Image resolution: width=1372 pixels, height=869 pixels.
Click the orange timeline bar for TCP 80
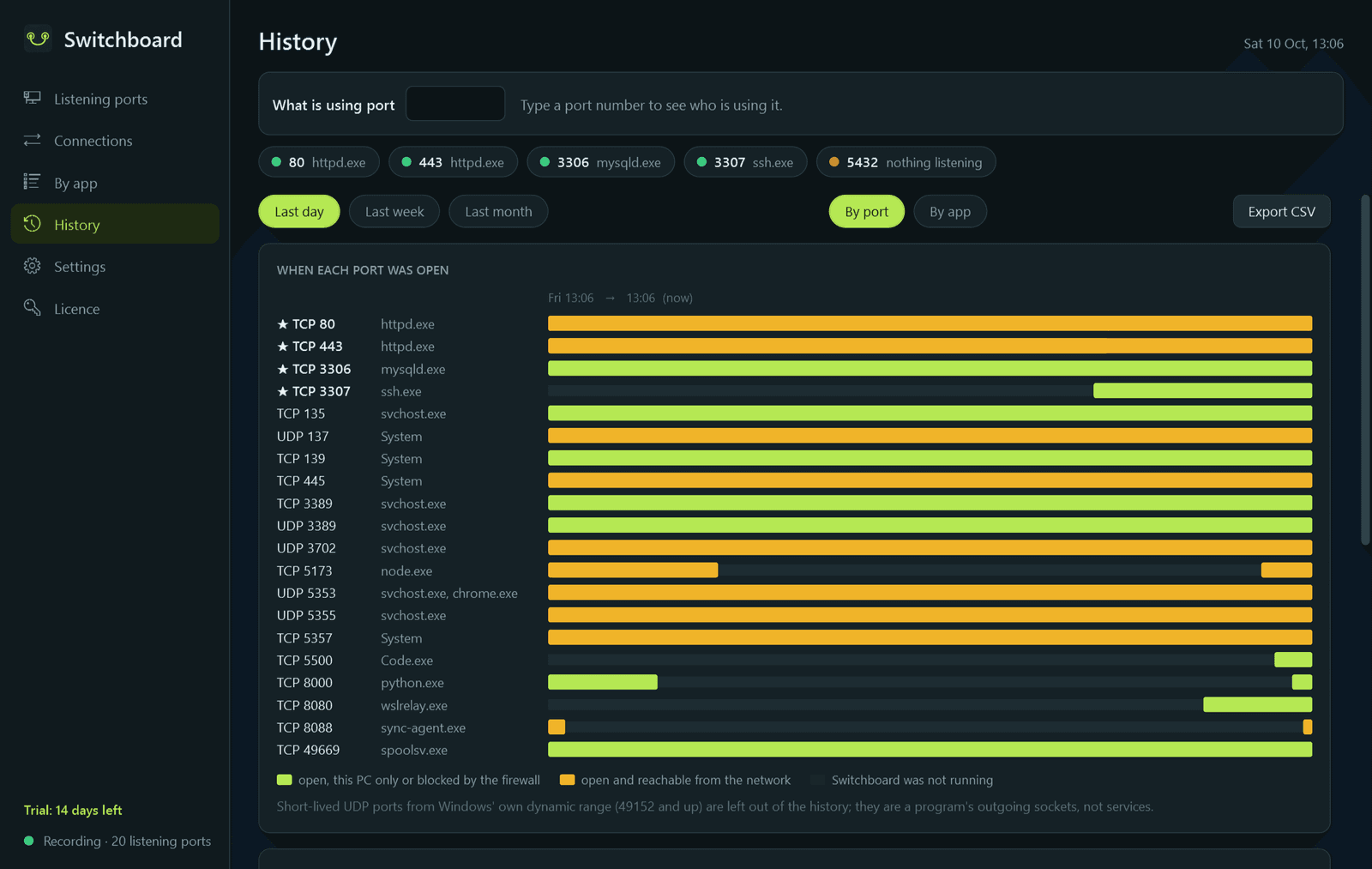pos(930,323)
